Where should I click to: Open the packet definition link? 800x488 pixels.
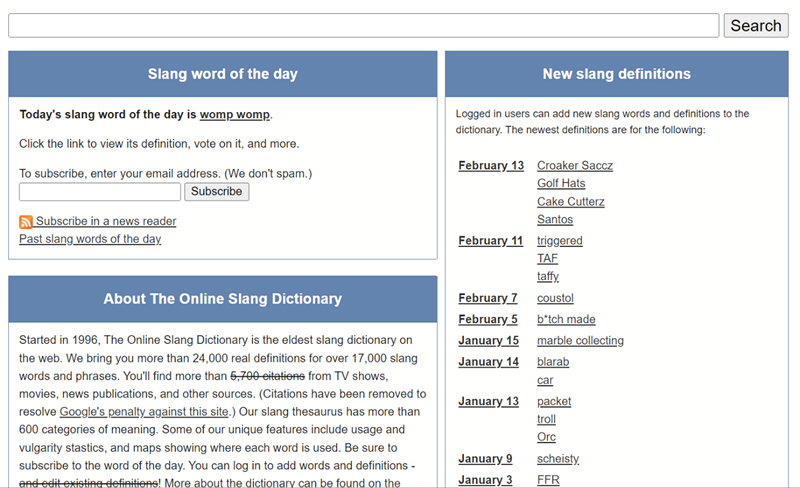(x=554, y=402)
